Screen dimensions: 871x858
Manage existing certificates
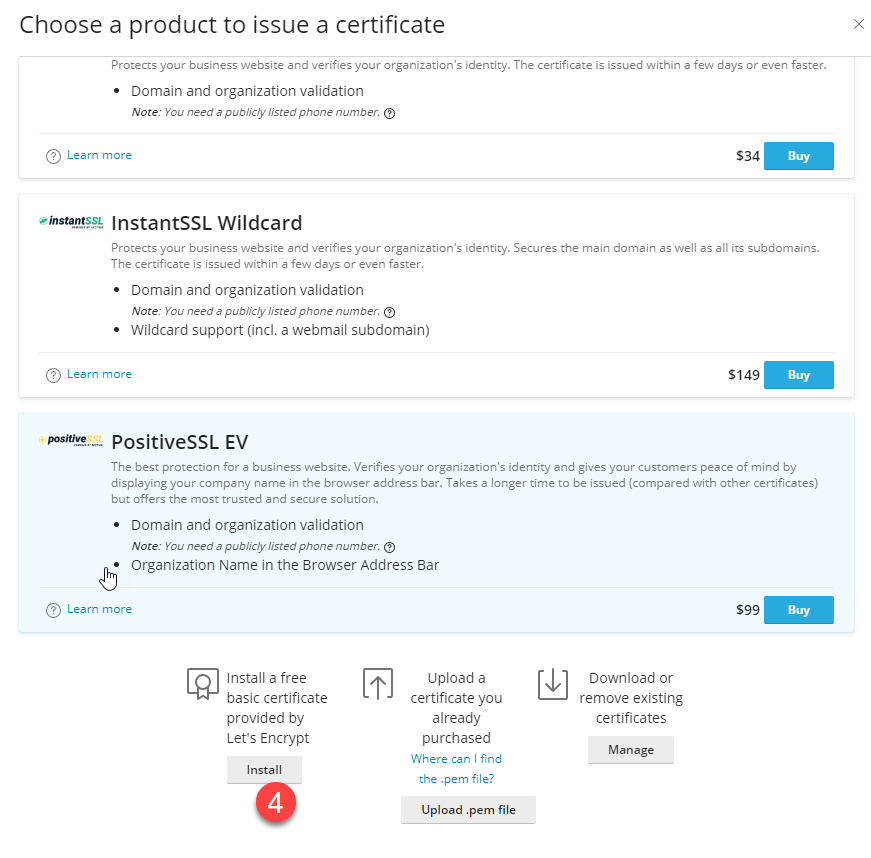click(630, 750)
